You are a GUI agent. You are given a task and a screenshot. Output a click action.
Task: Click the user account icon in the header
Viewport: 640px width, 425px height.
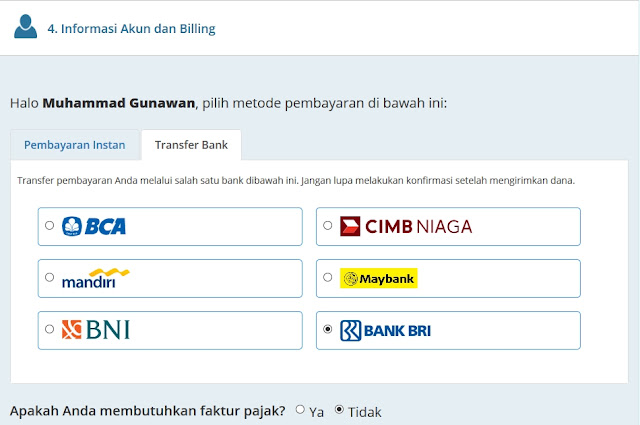tap(25, 27)
